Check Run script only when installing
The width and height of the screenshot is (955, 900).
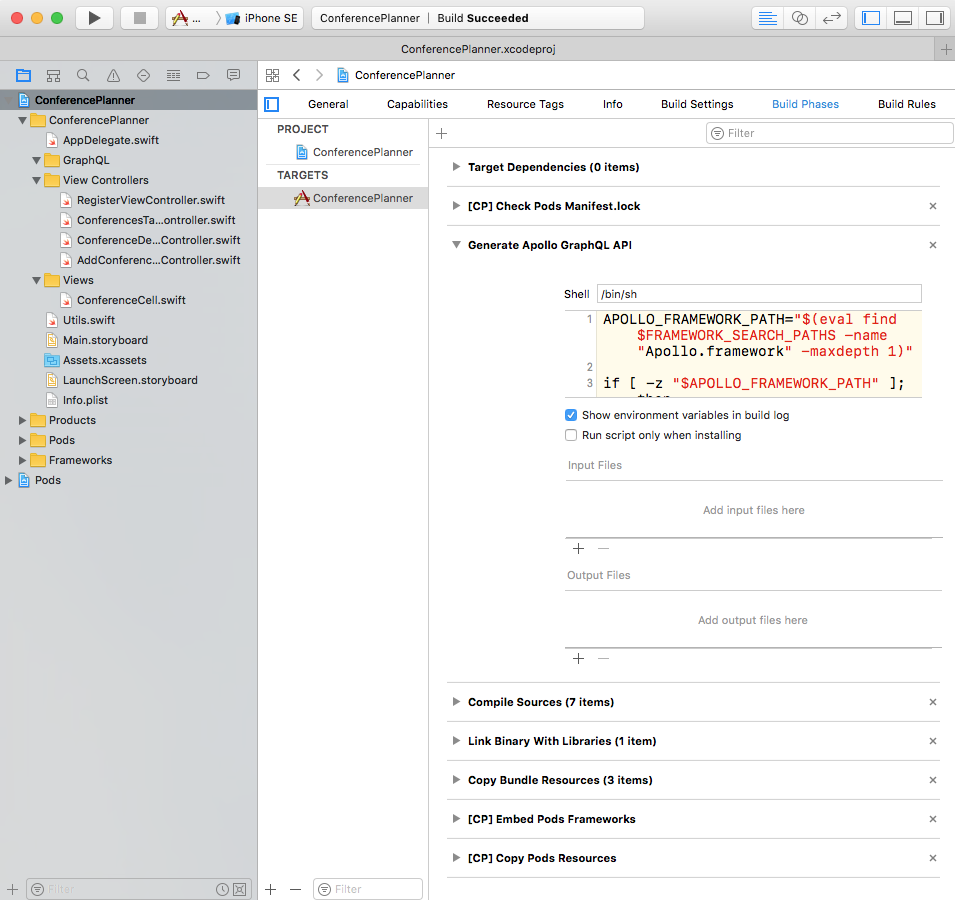click(571, 435)
